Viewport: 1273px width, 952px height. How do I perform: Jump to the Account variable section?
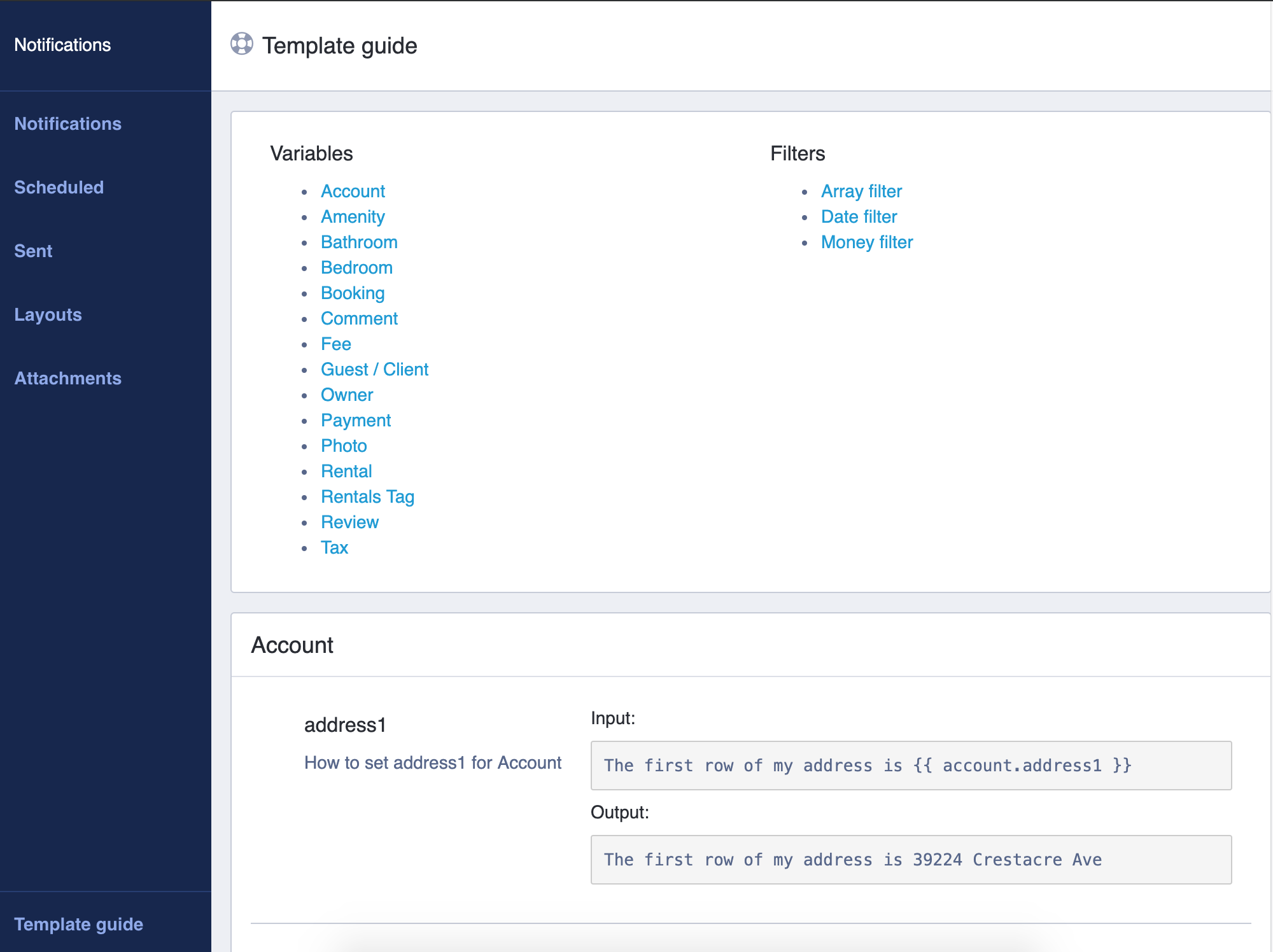point(353,191)
